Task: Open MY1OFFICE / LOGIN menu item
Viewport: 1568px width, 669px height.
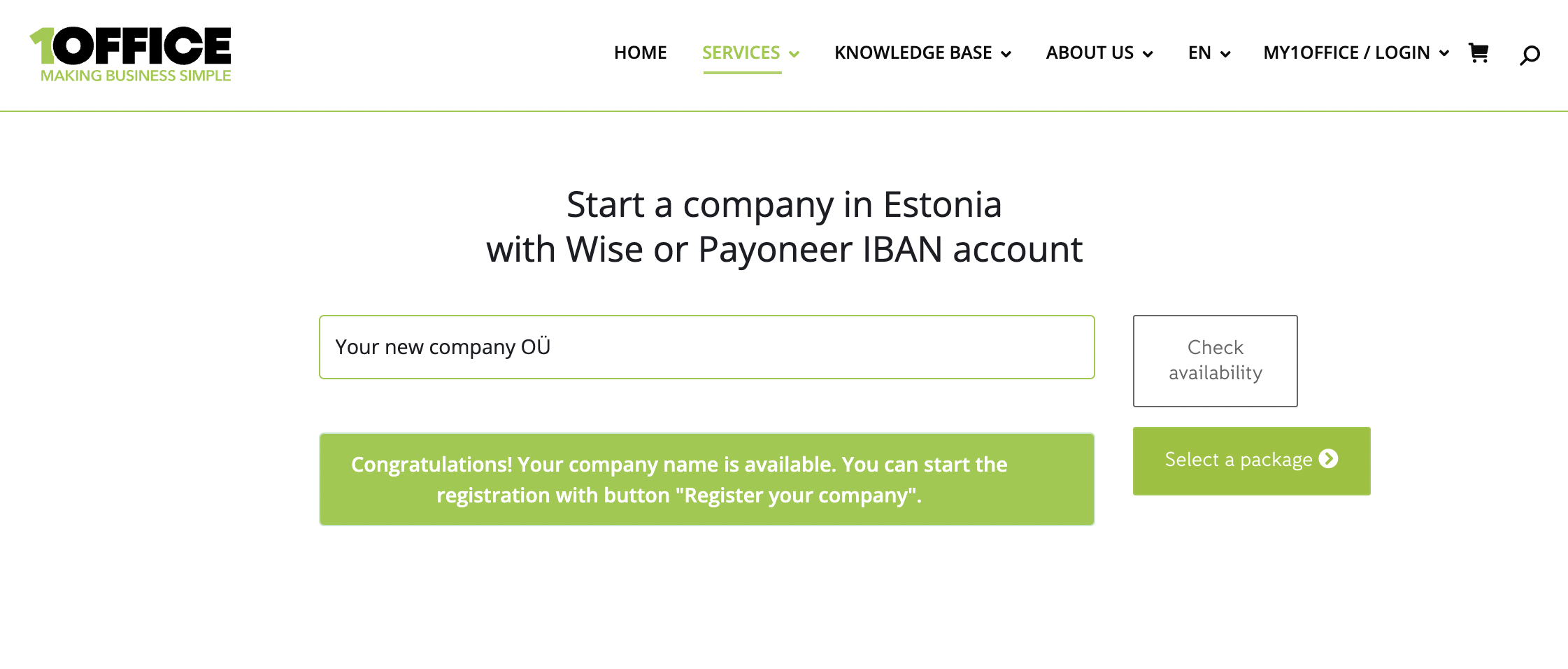Action: (1346, 53)
